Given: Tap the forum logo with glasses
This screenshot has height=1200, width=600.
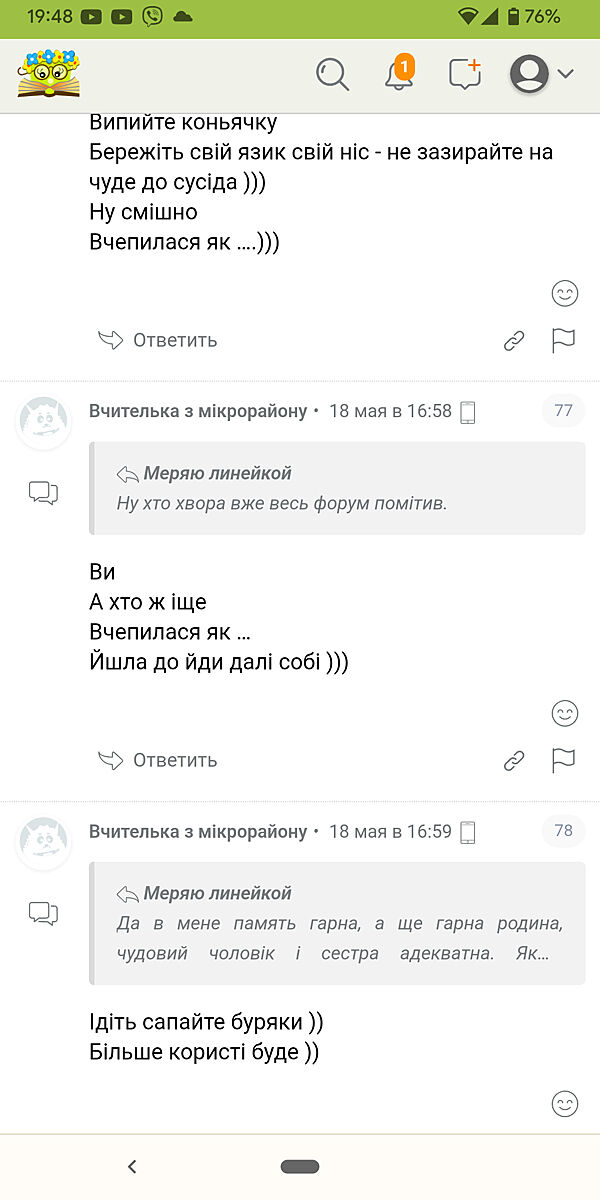Looking at the screenshot, I should (49, 74).
